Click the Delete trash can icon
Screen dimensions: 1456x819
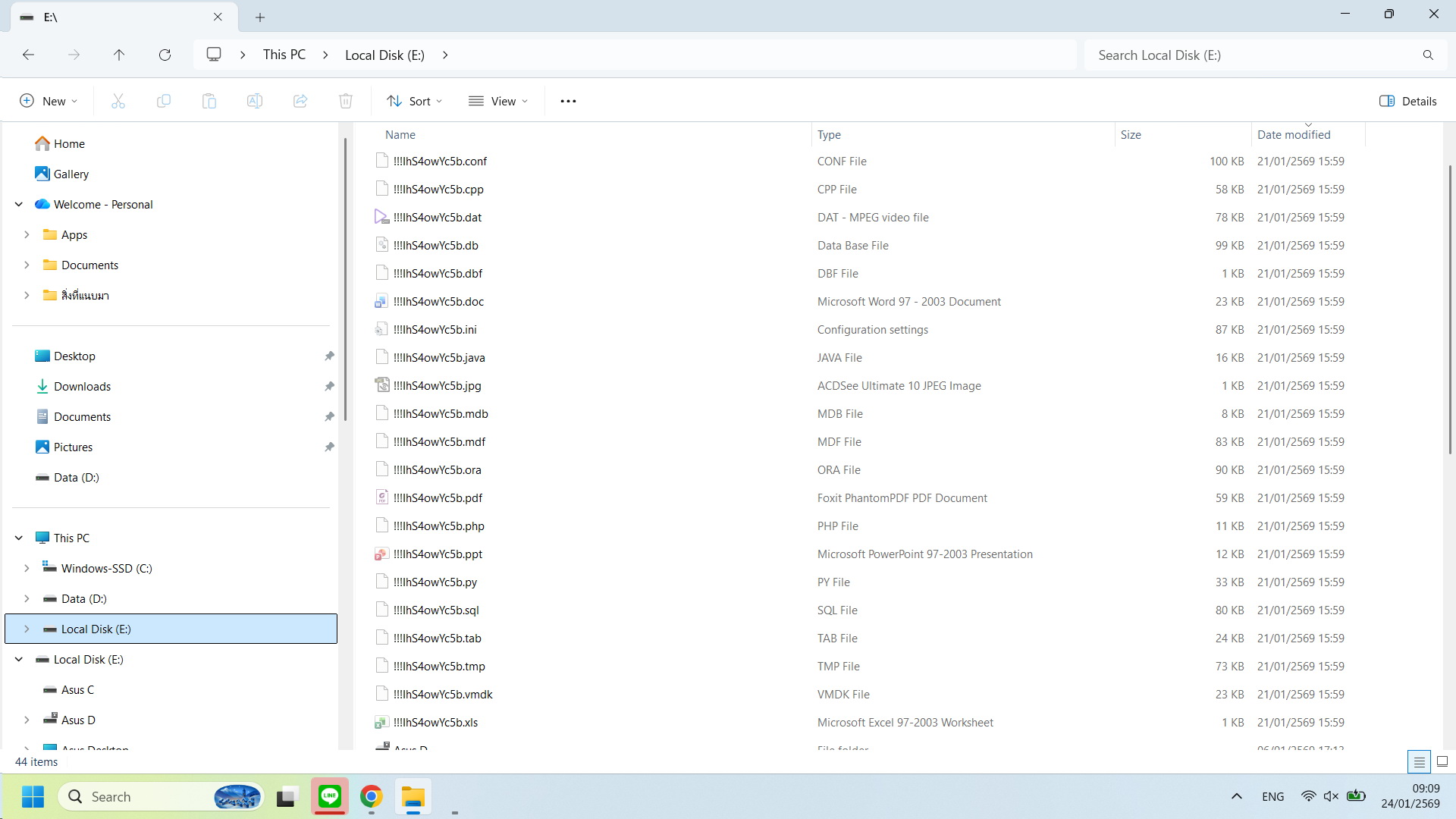tap(346, 101)
